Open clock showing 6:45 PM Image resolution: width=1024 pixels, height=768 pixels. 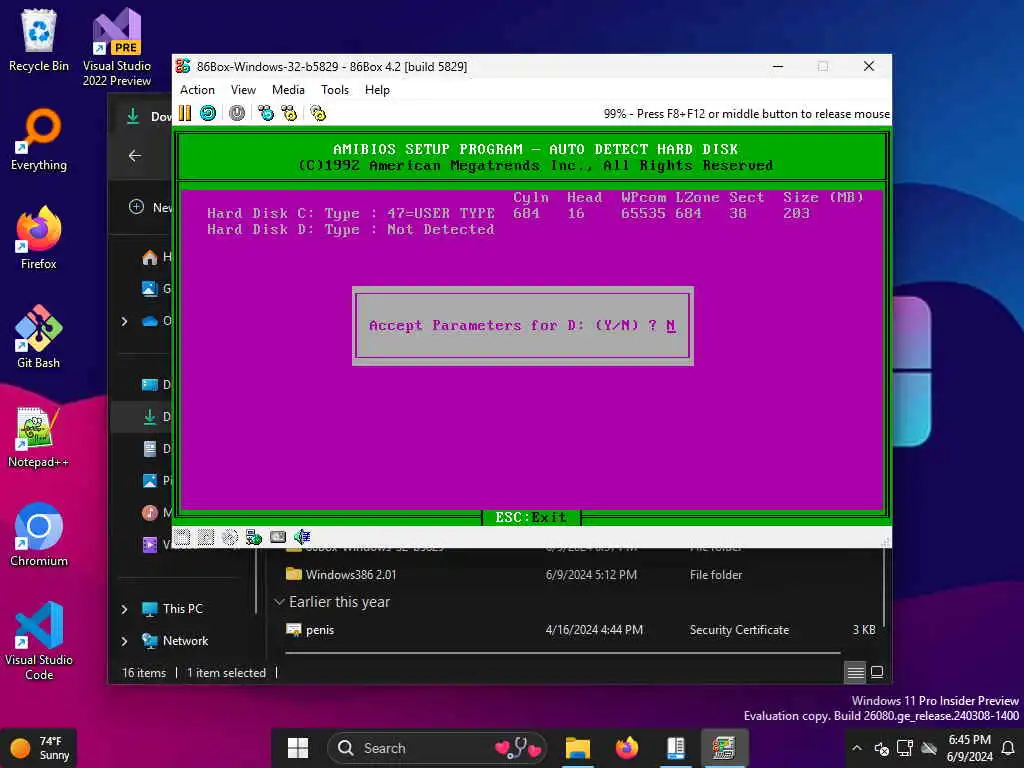point(969,748)
